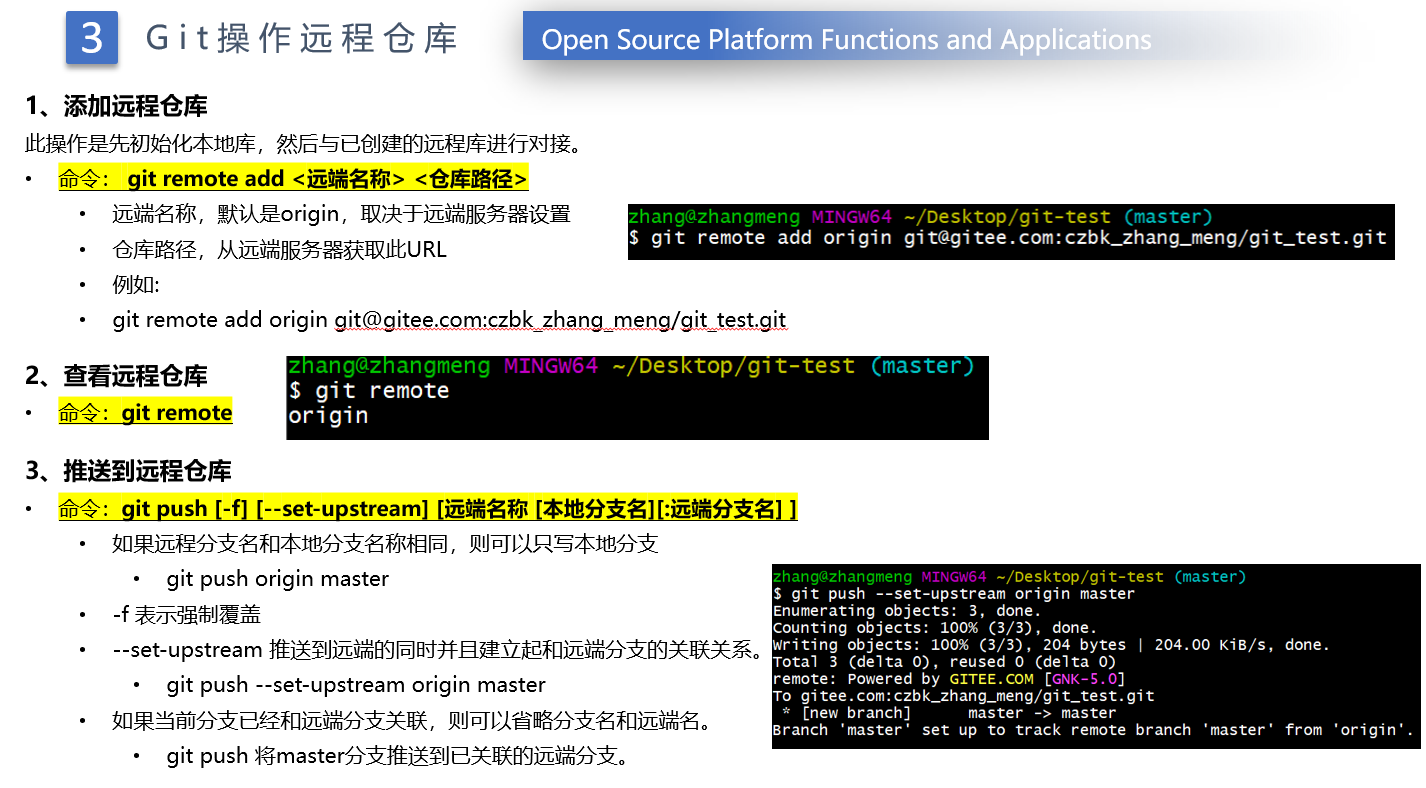This screenshot has height=788, width=1426.
Task: Click the heading '1、添加远程仓库'
Action: (x=116, y=106)
